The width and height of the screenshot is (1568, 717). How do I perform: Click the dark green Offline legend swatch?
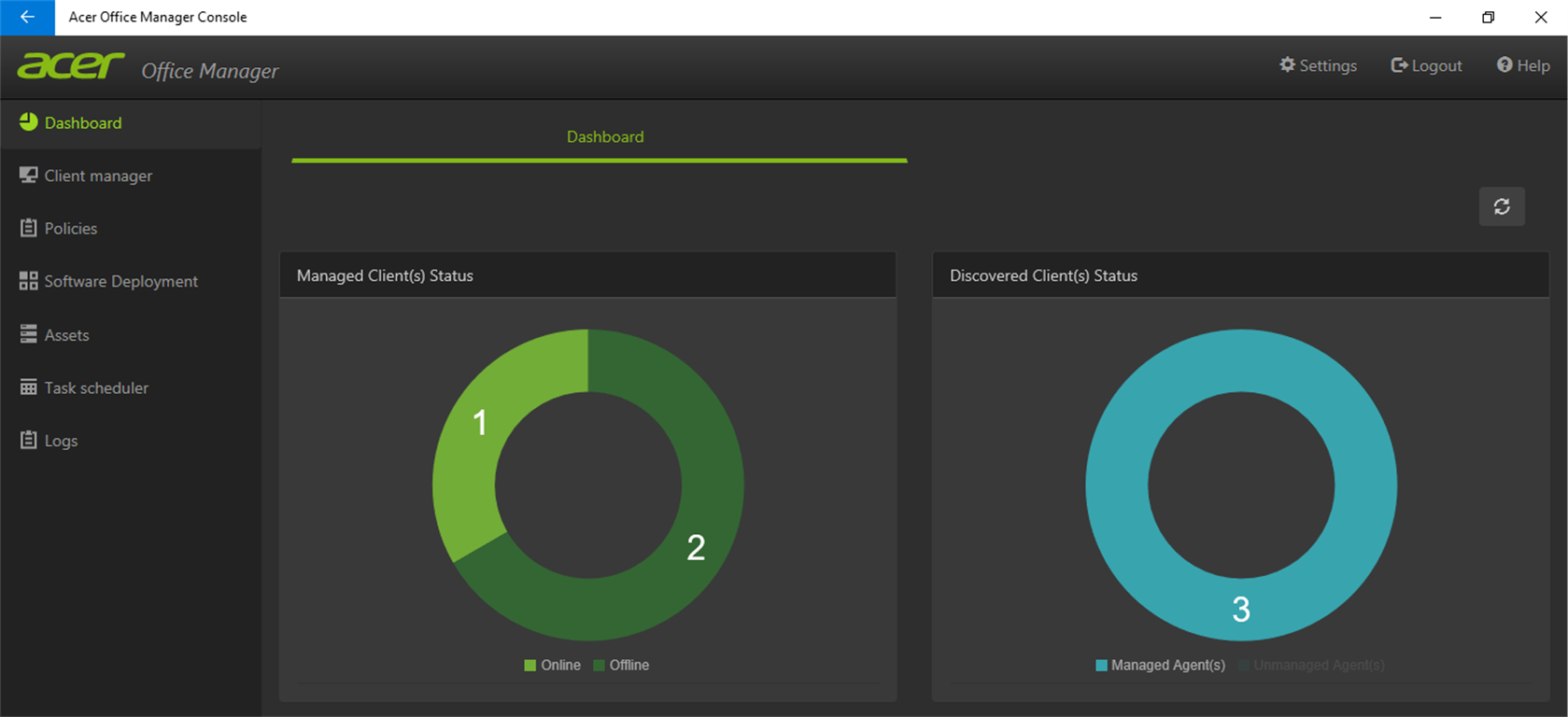[599, 665]
